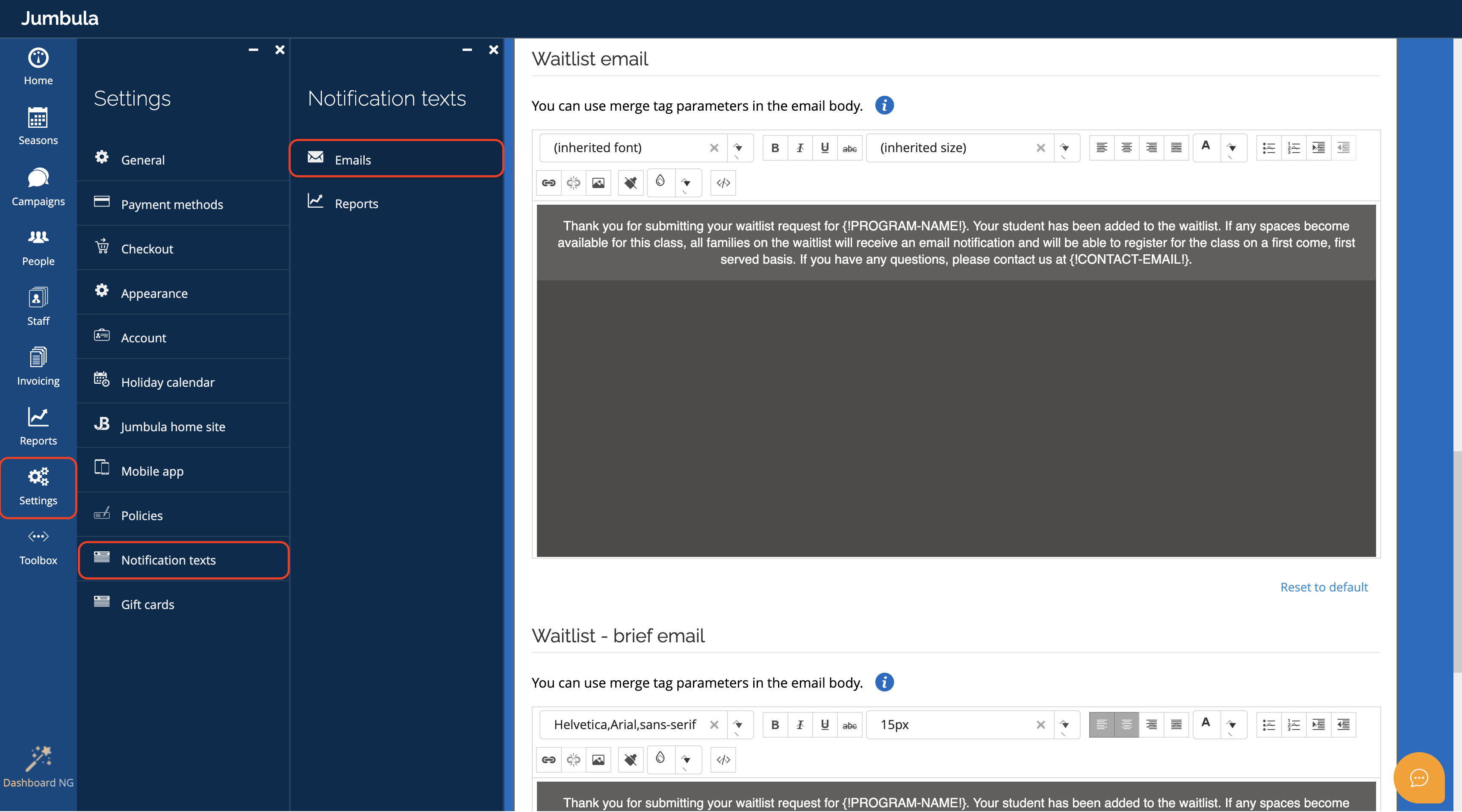
Task: Click the clean formatting icon in Waitlist email toolbar
Action: (x=631, y=183)
